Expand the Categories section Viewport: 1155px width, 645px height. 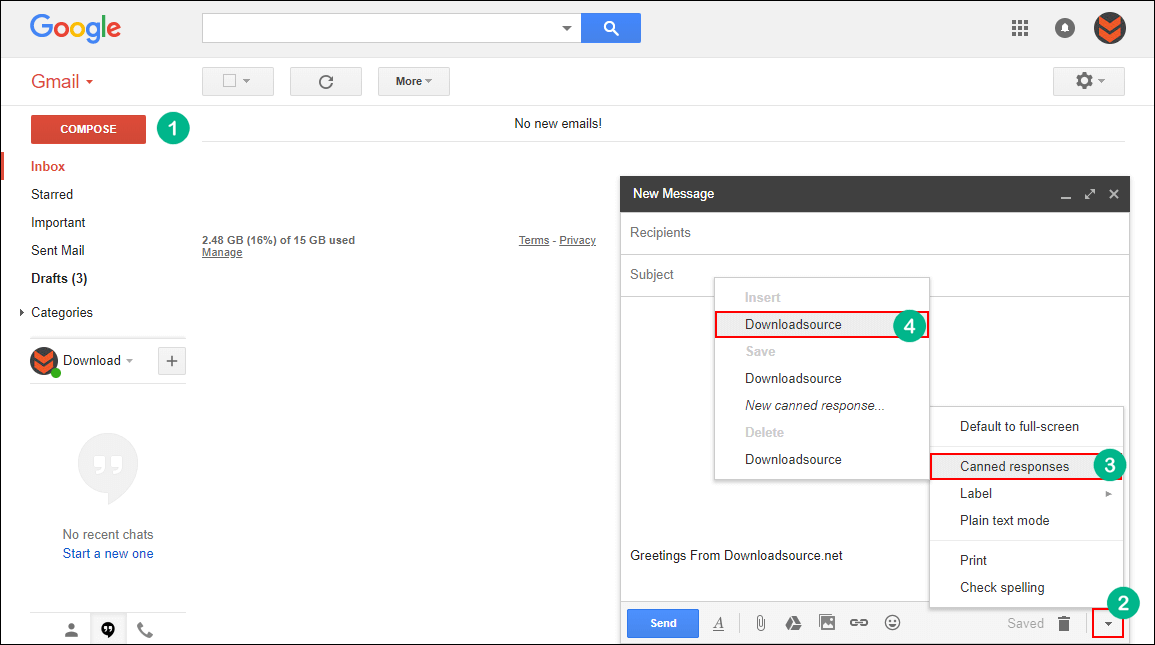(x=21, y=312)
